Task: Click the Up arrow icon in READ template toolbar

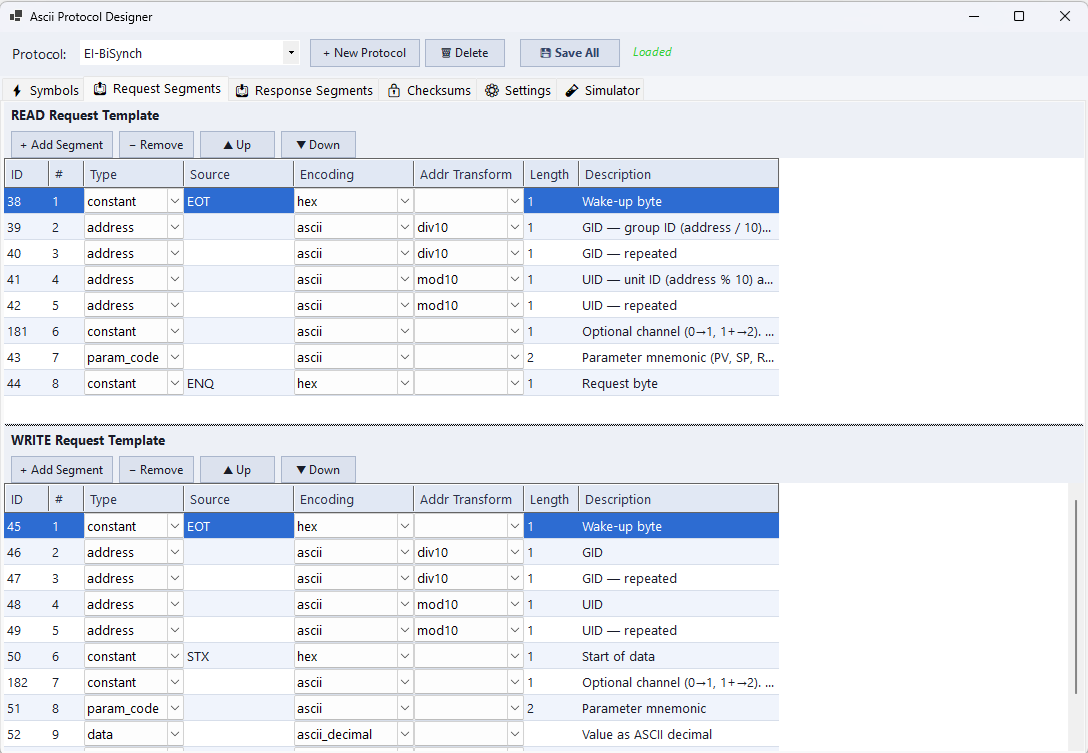Action: coord(228,144)
